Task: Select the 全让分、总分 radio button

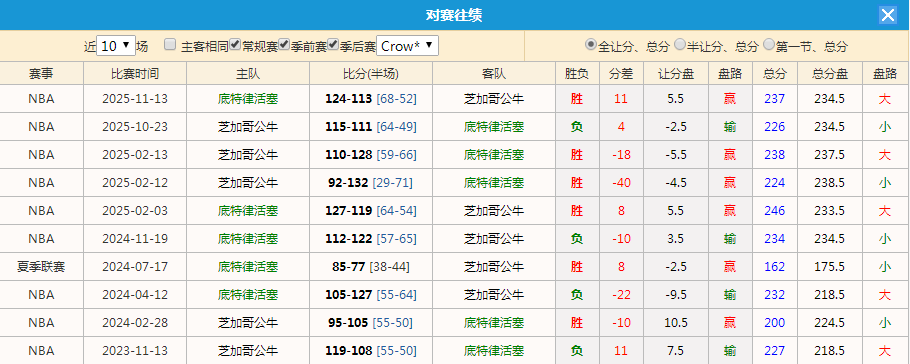Action: [591, 44]
